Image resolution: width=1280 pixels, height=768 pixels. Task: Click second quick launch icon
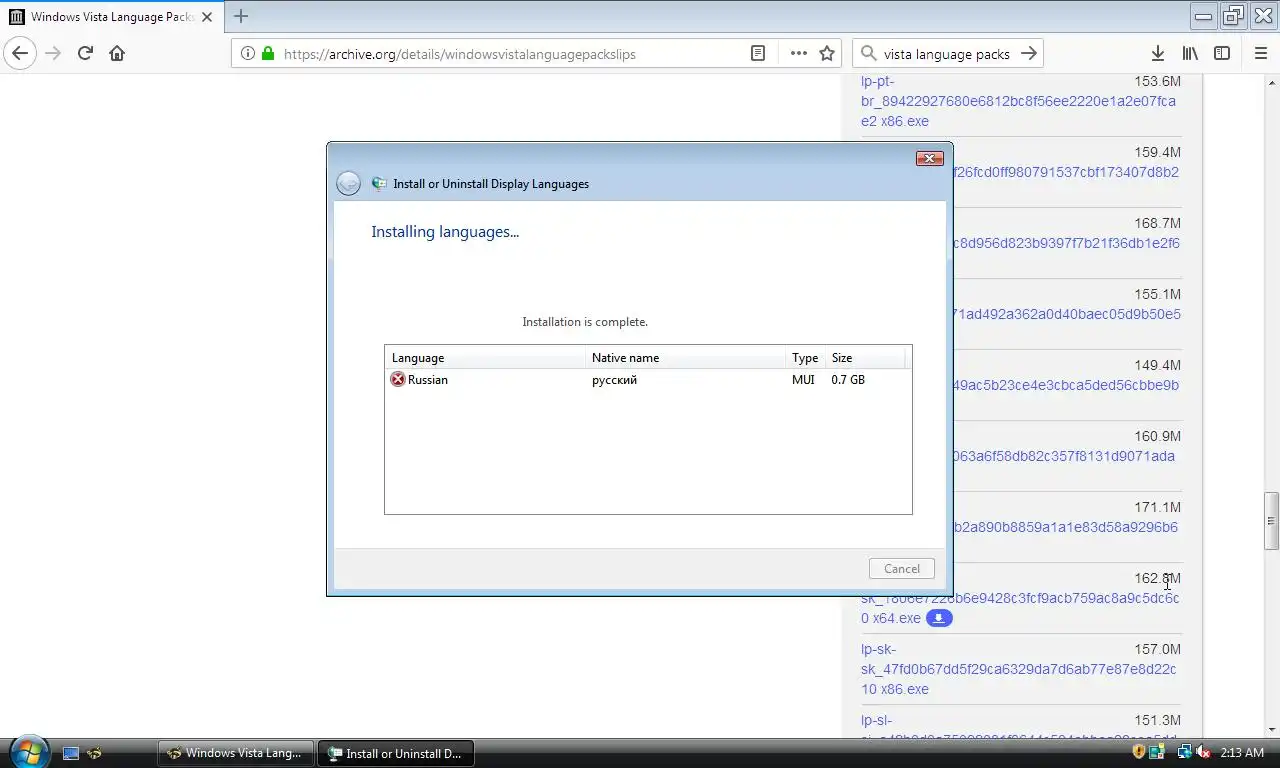(95, 753)
